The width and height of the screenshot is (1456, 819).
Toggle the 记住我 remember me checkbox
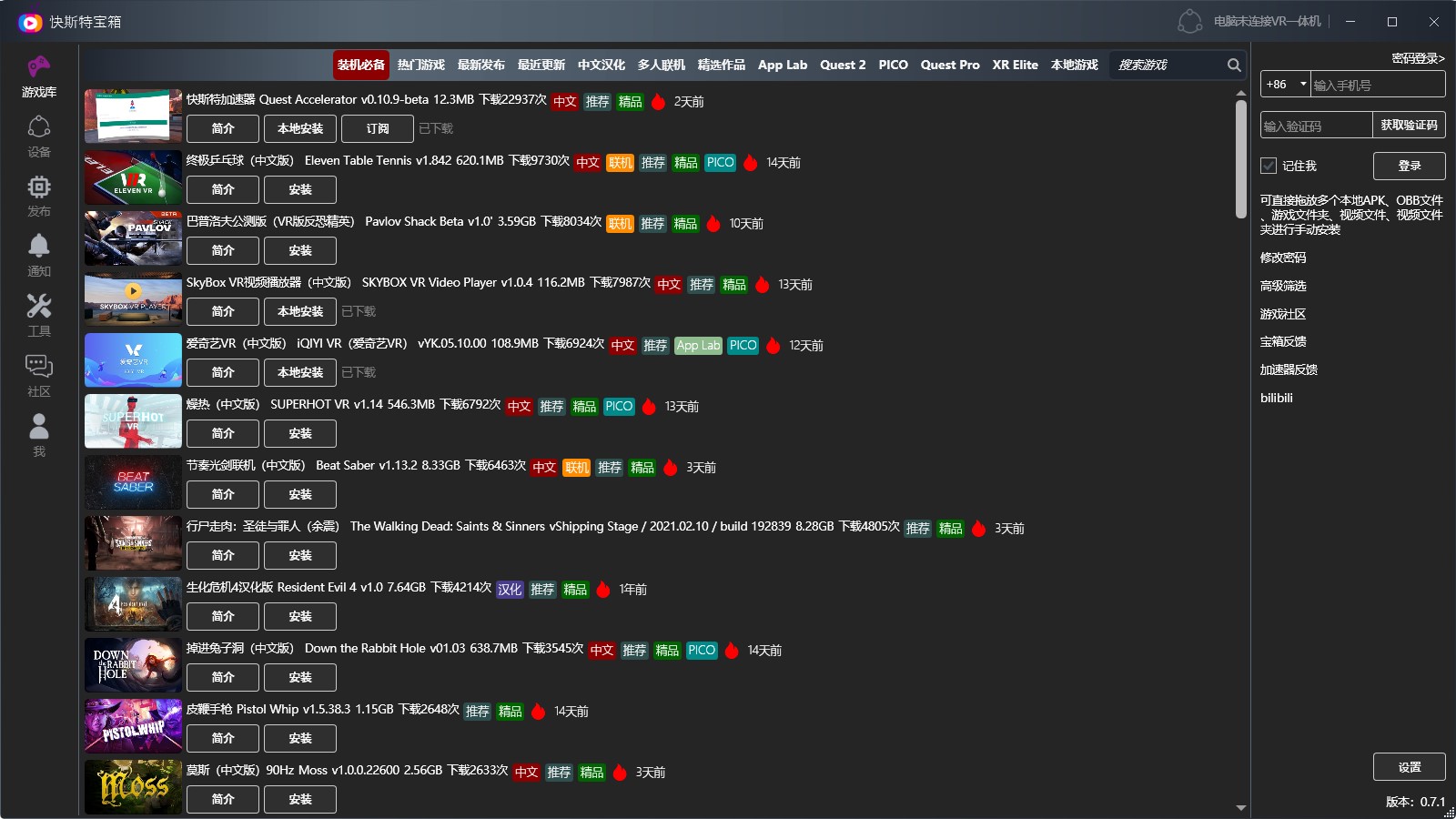point(1269,166)
